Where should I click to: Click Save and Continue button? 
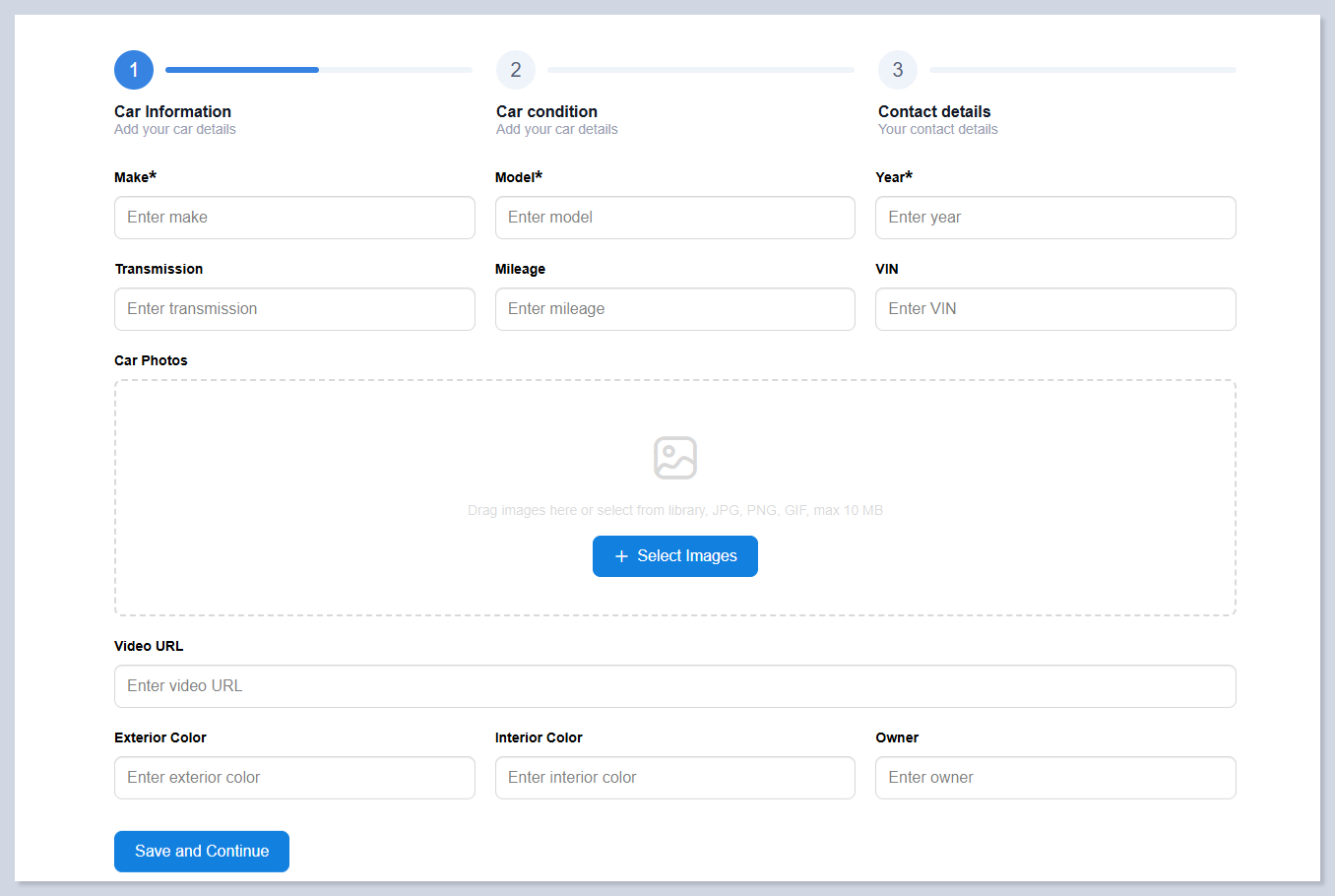pyautogui.click(x=202, y=852)
